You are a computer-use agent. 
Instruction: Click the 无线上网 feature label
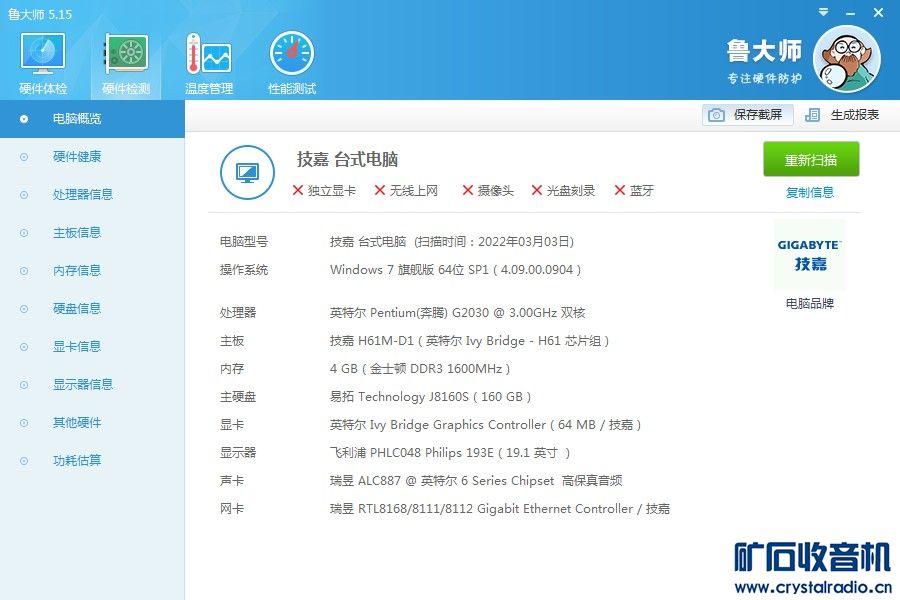coord(414,191)
